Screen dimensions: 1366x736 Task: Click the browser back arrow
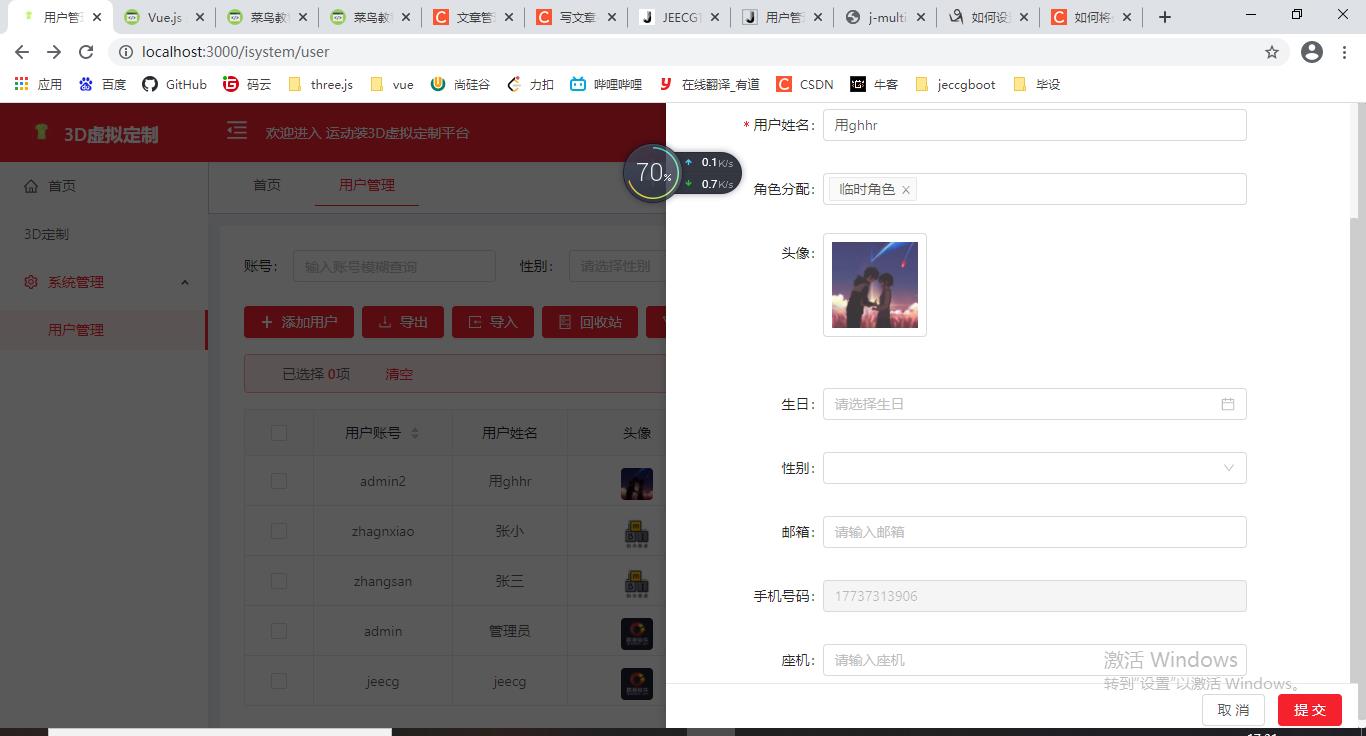tap(22, 52)
